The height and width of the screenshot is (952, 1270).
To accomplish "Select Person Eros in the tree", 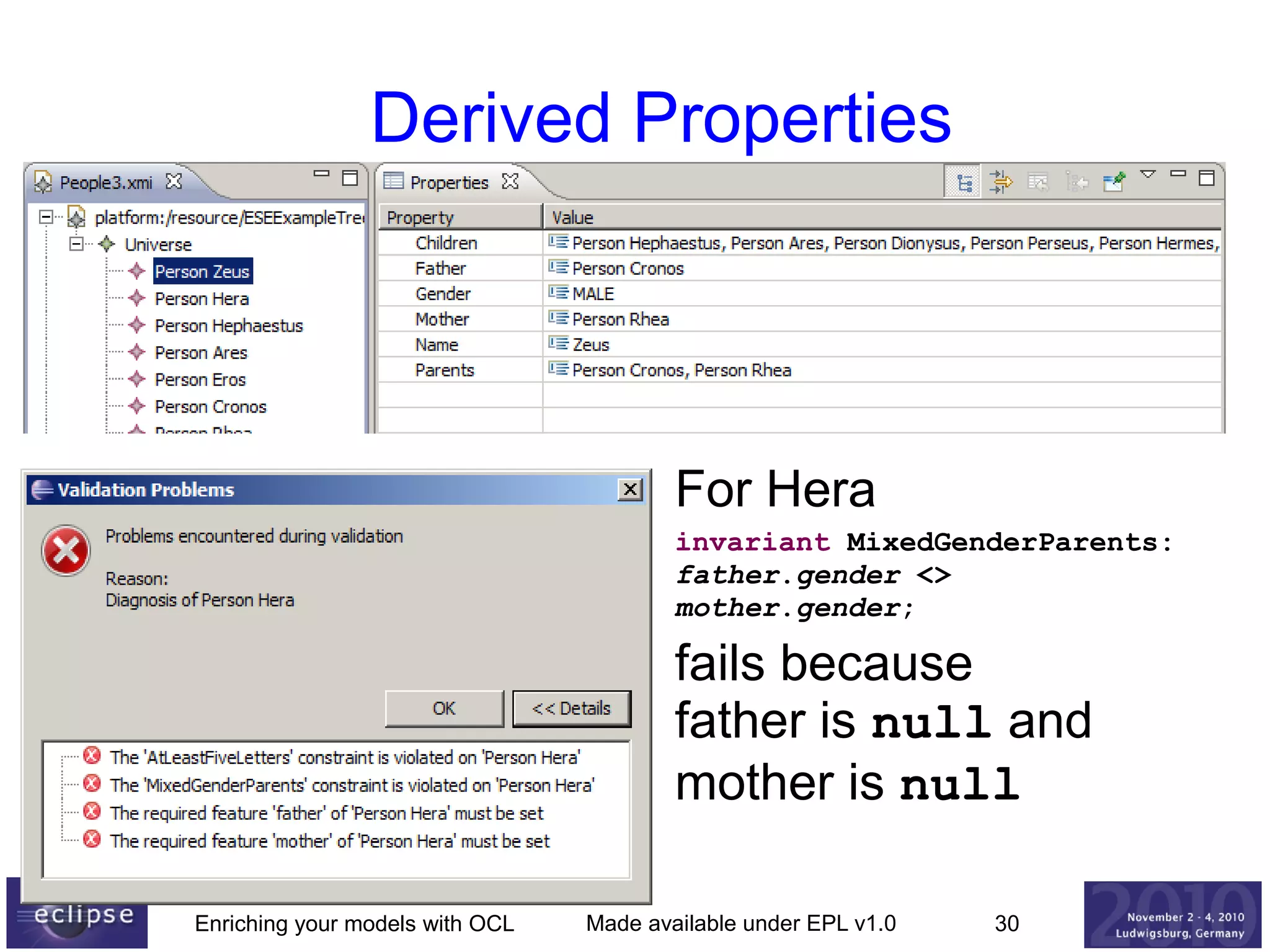I will [x=200, y=380].
